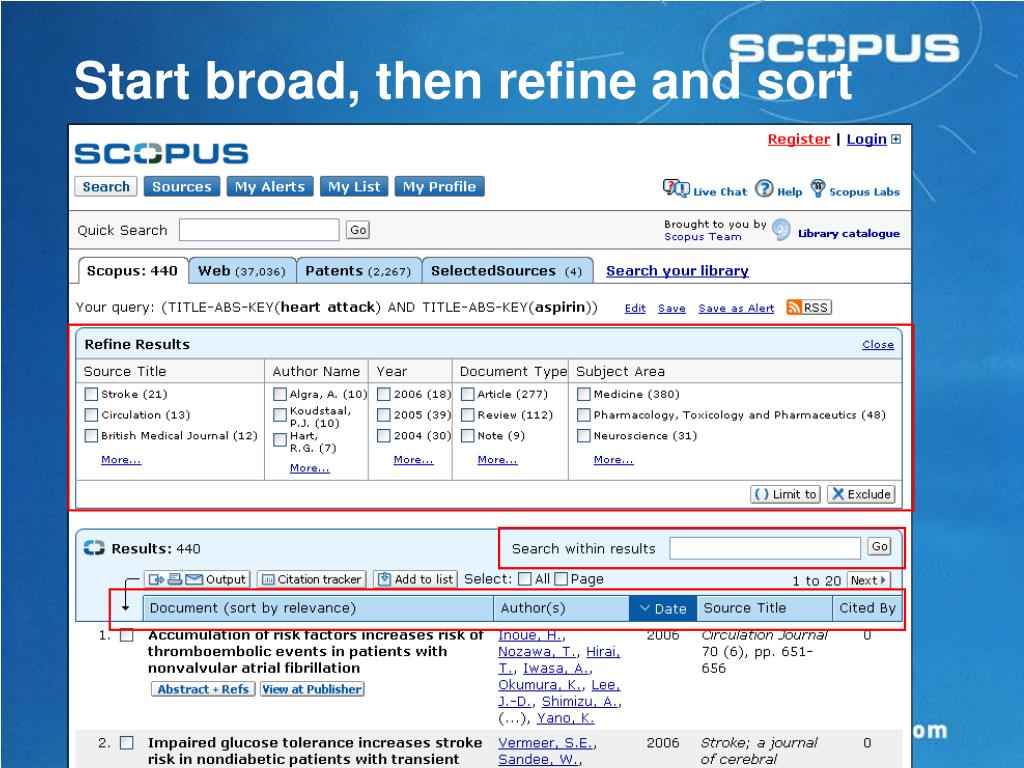Image resolution: width=1024 pixels, height=768 pixels.
Task: Check year 2005 (39) box
Action: (384, 415)
